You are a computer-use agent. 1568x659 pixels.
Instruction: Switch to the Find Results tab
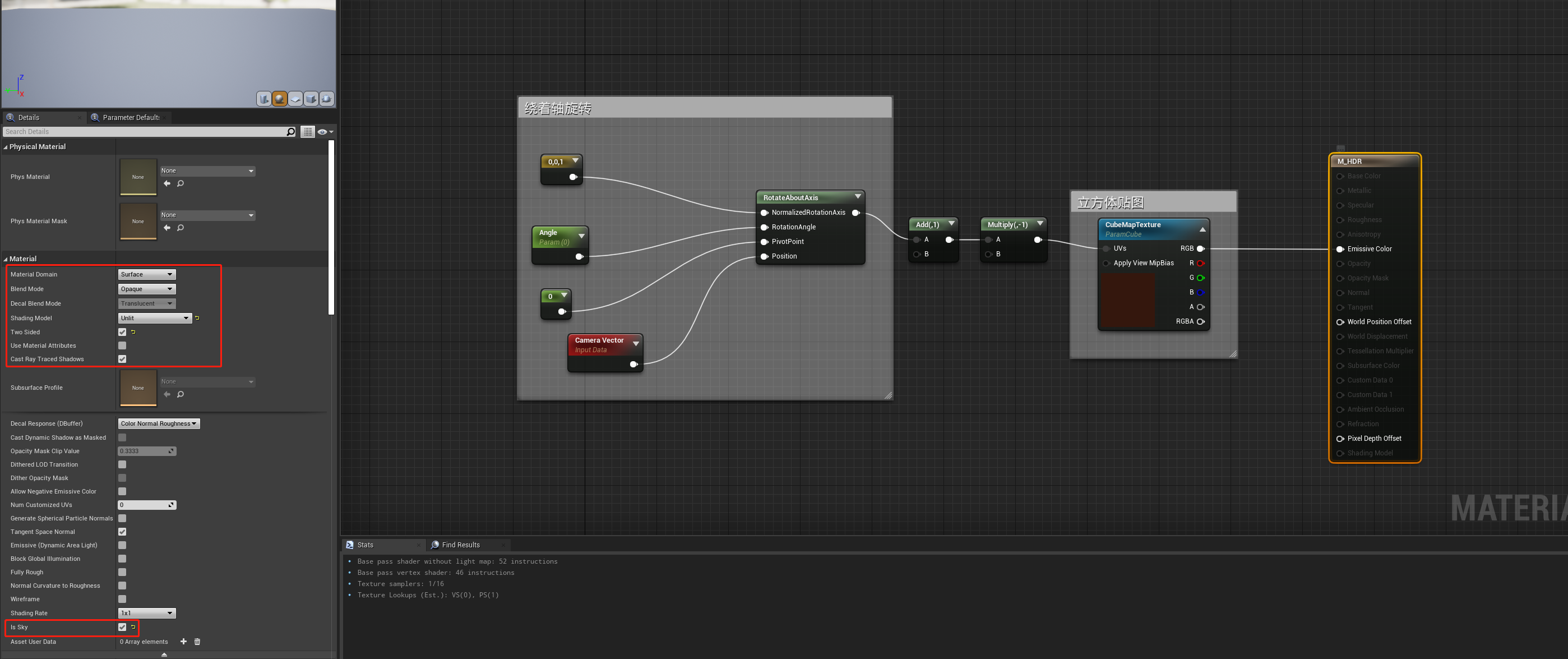coord(460,545)
